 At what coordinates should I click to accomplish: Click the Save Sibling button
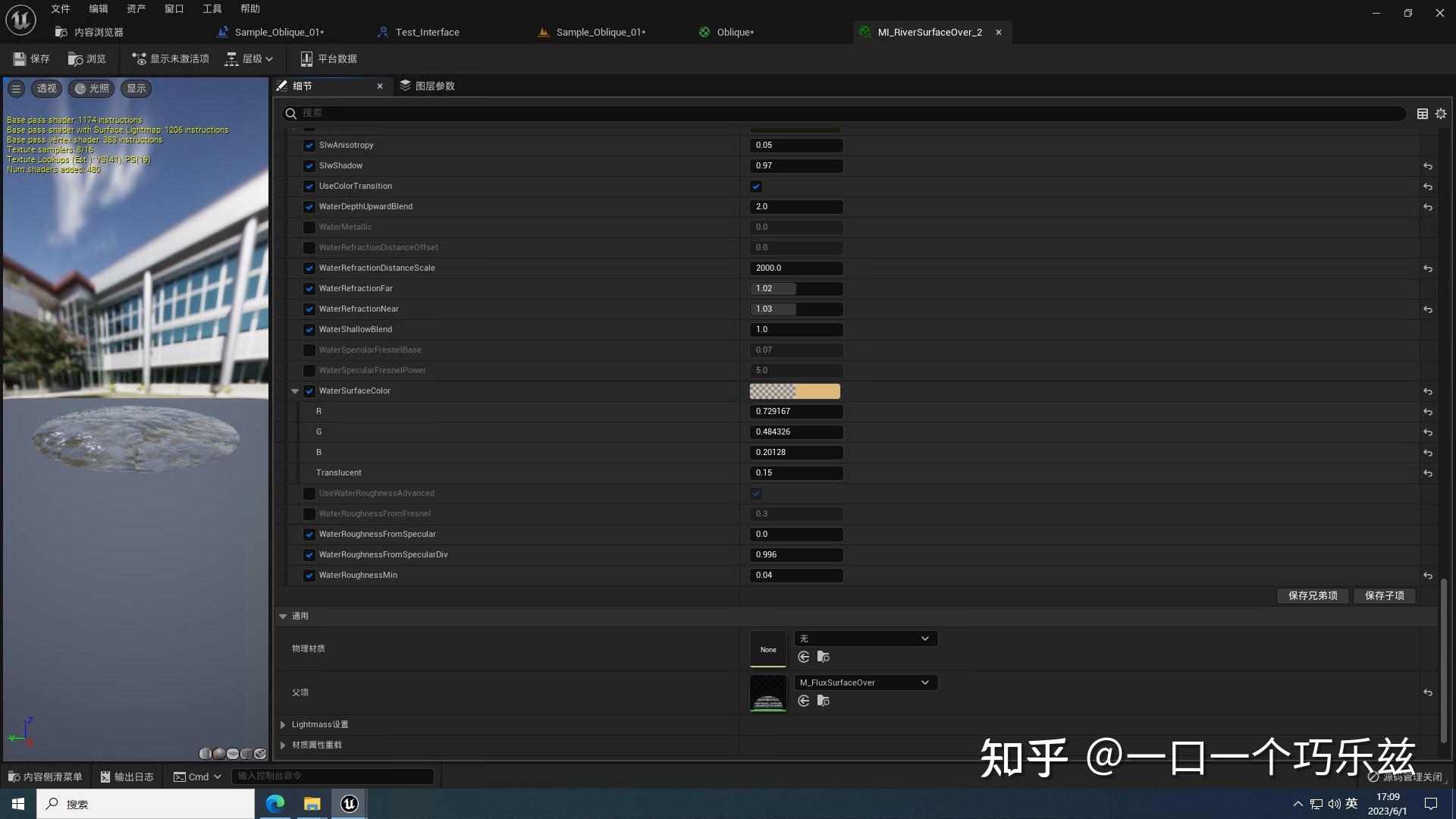coord(1312,595)
